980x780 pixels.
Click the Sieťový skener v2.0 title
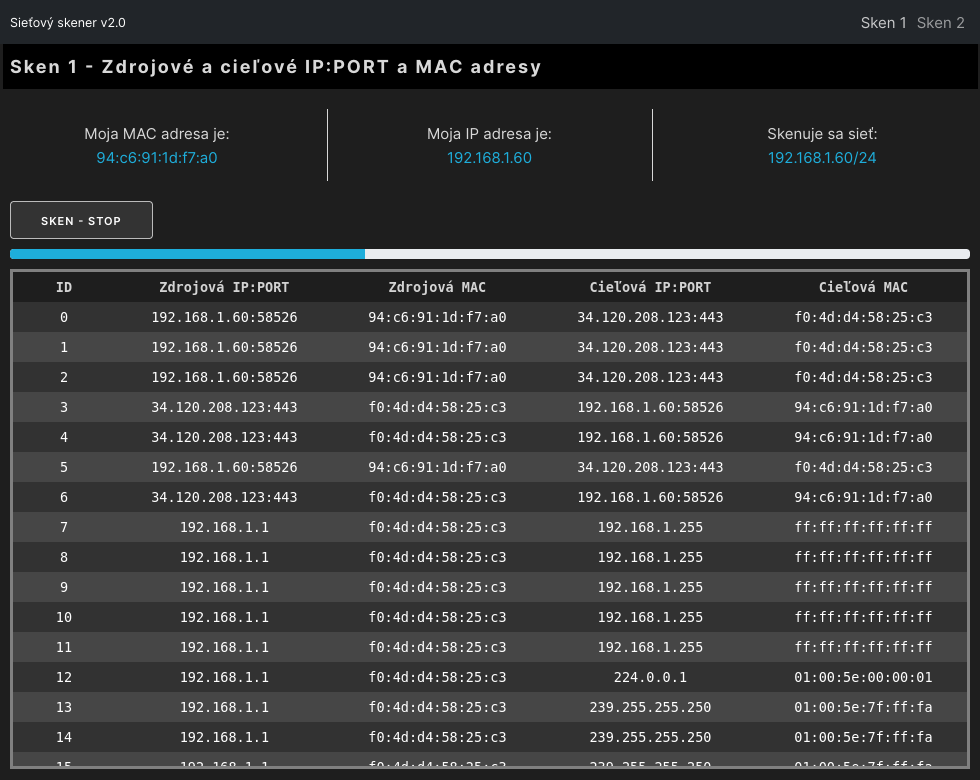click(68, 23)
